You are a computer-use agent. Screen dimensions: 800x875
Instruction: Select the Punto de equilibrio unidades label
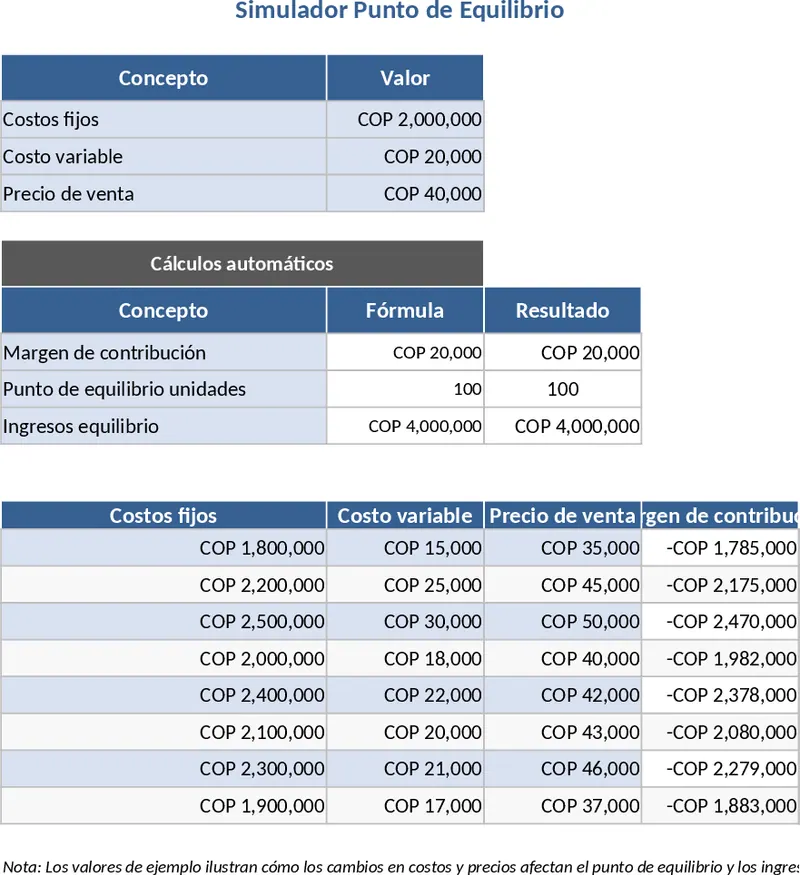(124, 389)
